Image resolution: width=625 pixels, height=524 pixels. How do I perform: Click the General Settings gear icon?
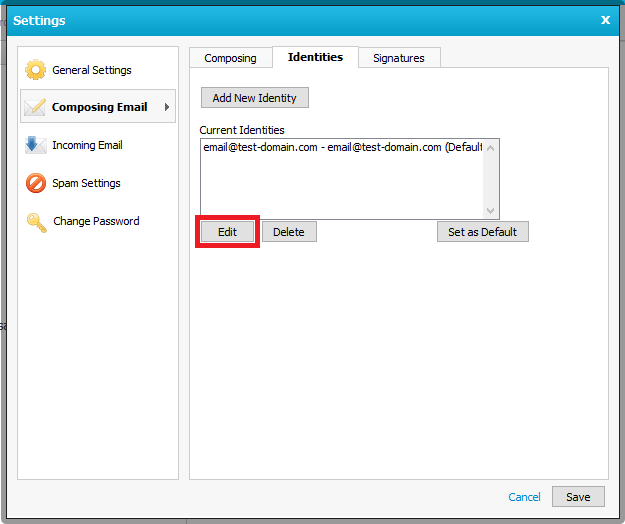[x=35, y=70]
